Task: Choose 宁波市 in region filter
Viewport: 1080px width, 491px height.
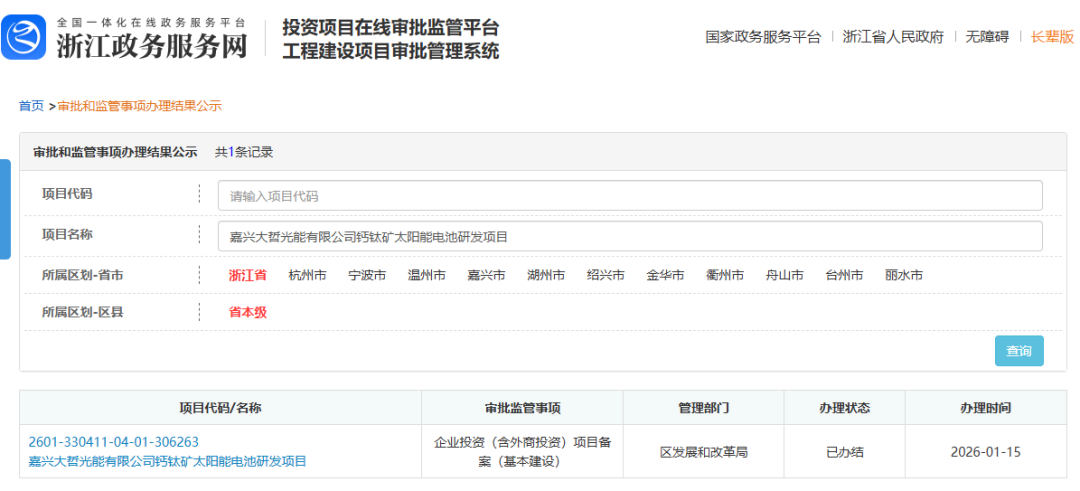Action: click(x=367, y=276)
